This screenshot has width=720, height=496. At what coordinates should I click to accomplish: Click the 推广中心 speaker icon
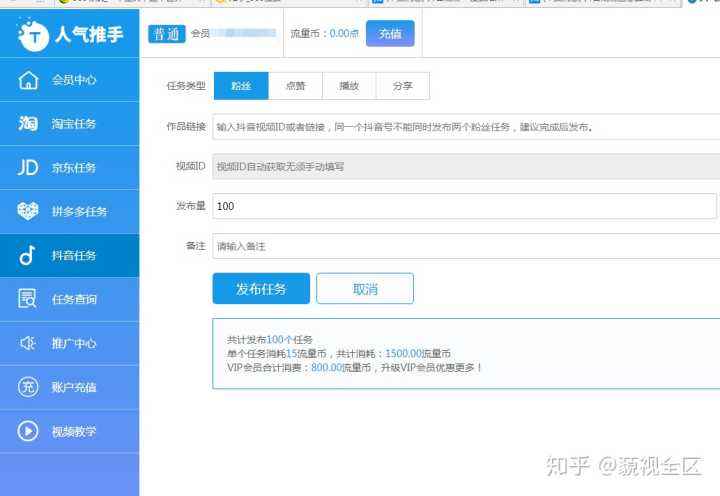(x=28, y=343)
